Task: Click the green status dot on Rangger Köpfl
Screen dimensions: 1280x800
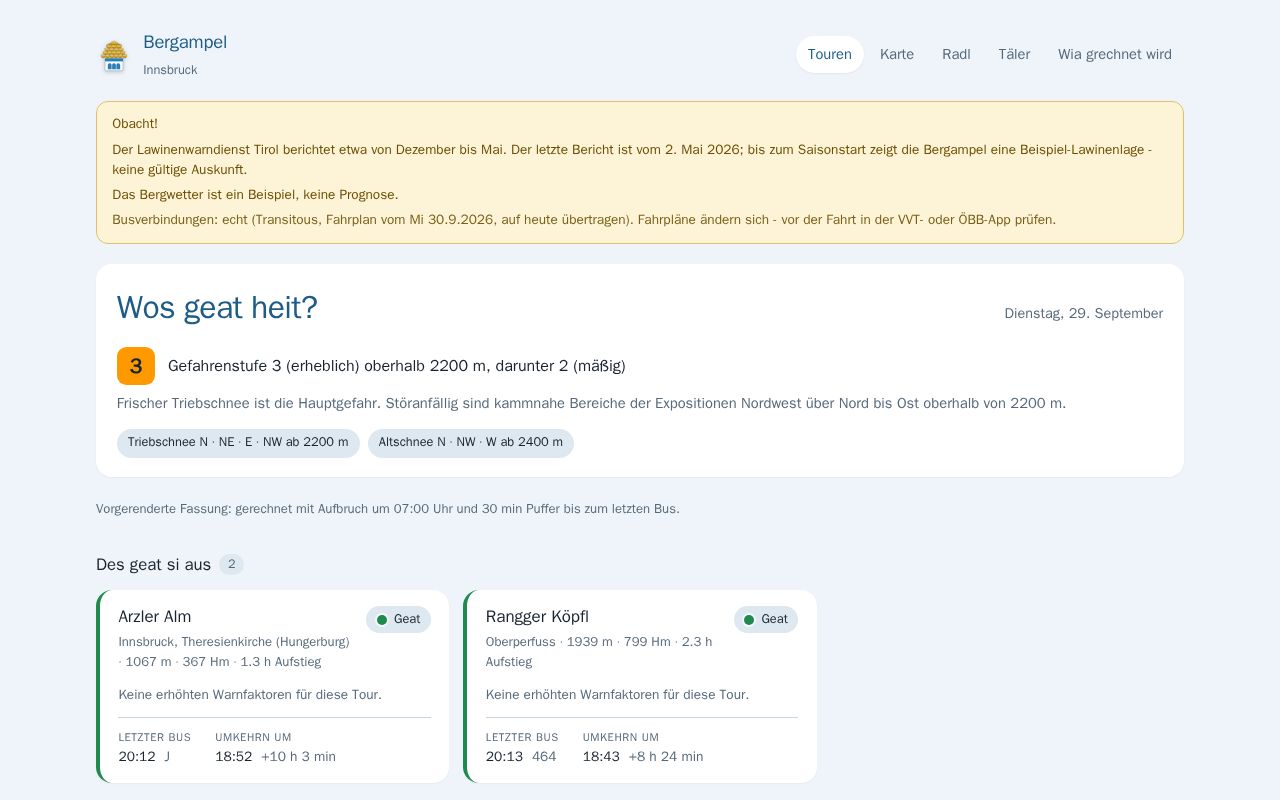Action: (x=749, y=620)
